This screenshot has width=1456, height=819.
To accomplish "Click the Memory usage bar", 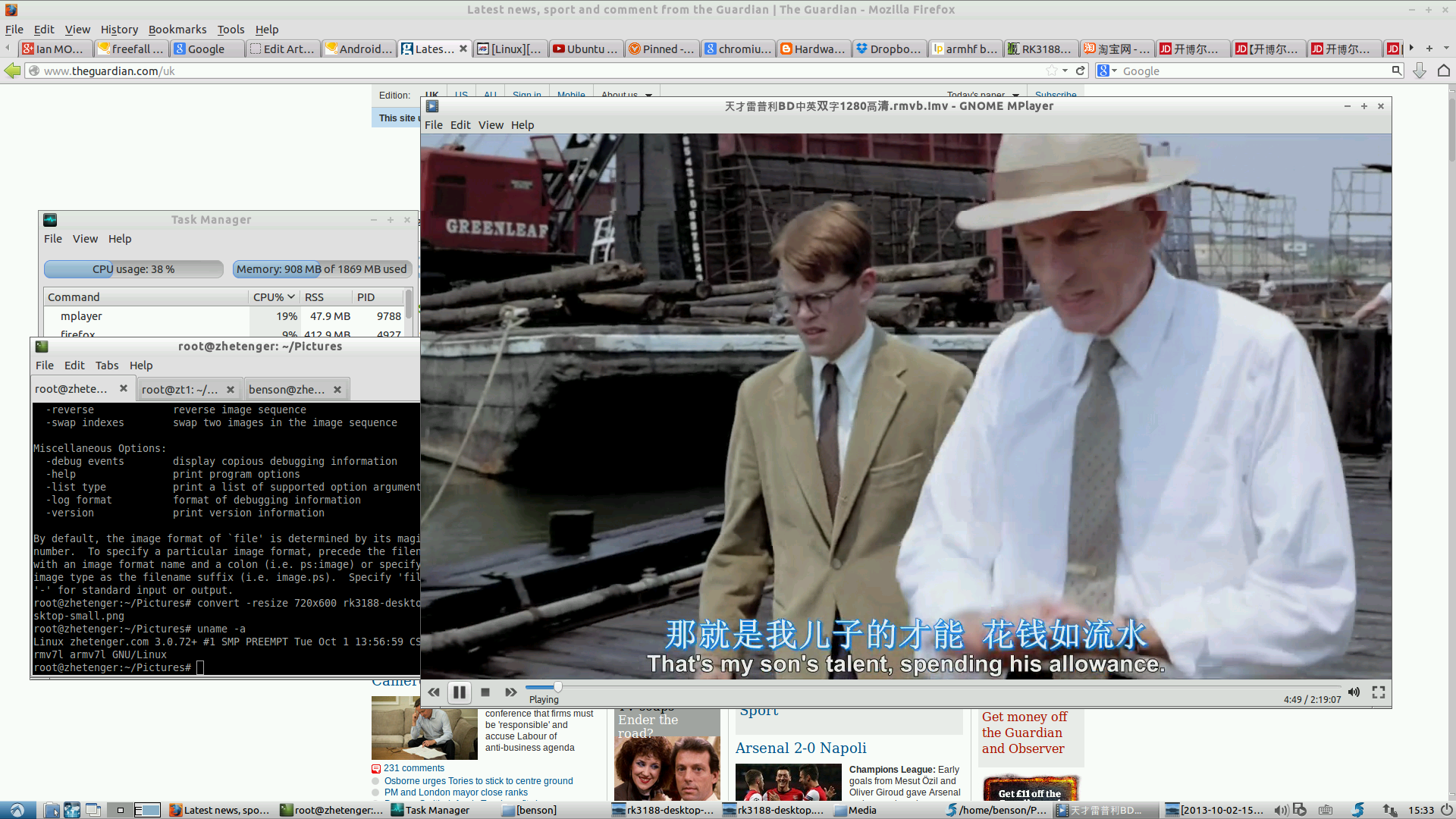I will [x=322, y=269].
